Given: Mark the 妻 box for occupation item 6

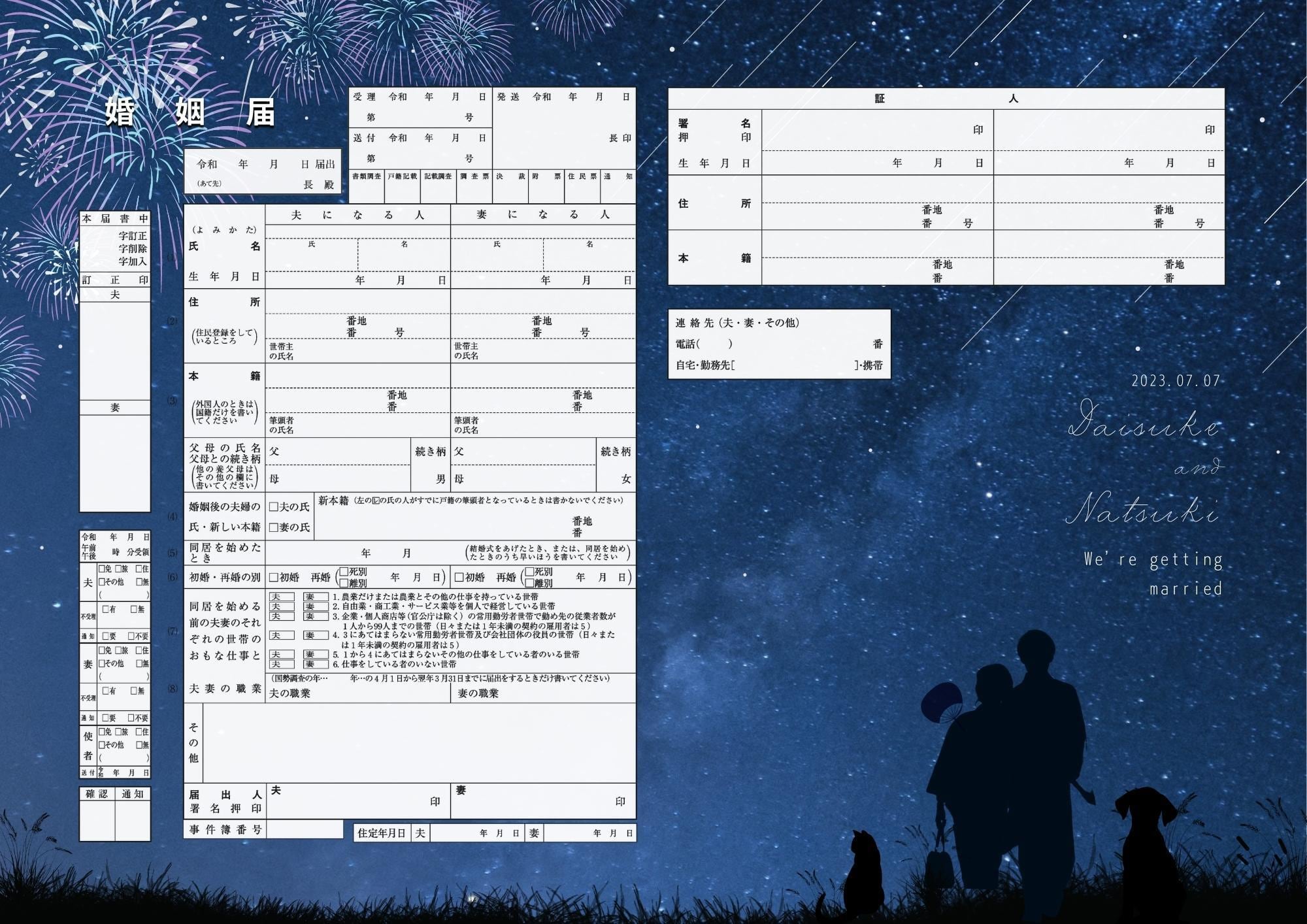Looking at the screenshot, I should pos(316,664).
